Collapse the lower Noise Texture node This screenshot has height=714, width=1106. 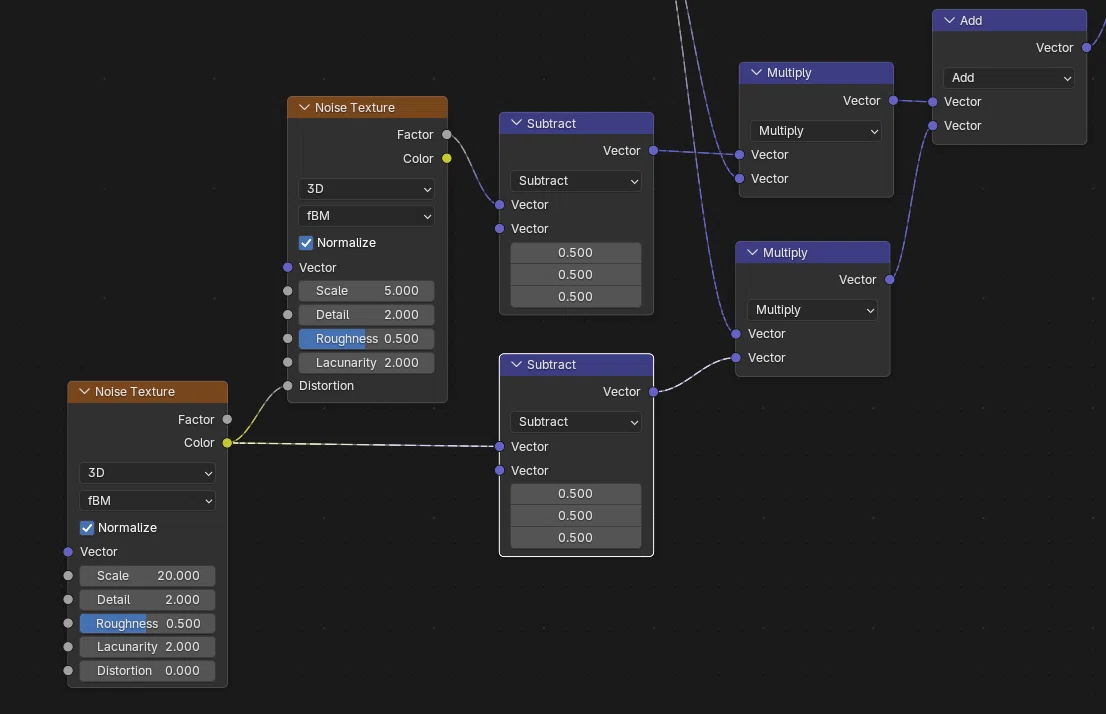click(x=85, y=391)
